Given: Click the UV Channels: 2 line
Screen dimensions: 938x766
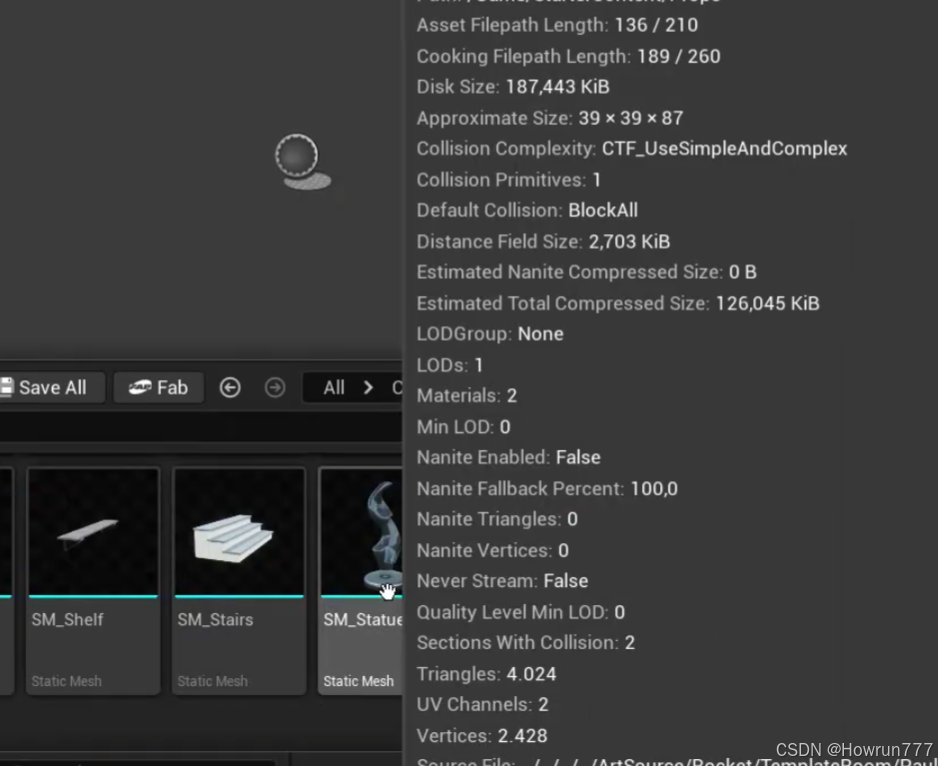Looking at the screenshot, I should [x=482, y=704].
